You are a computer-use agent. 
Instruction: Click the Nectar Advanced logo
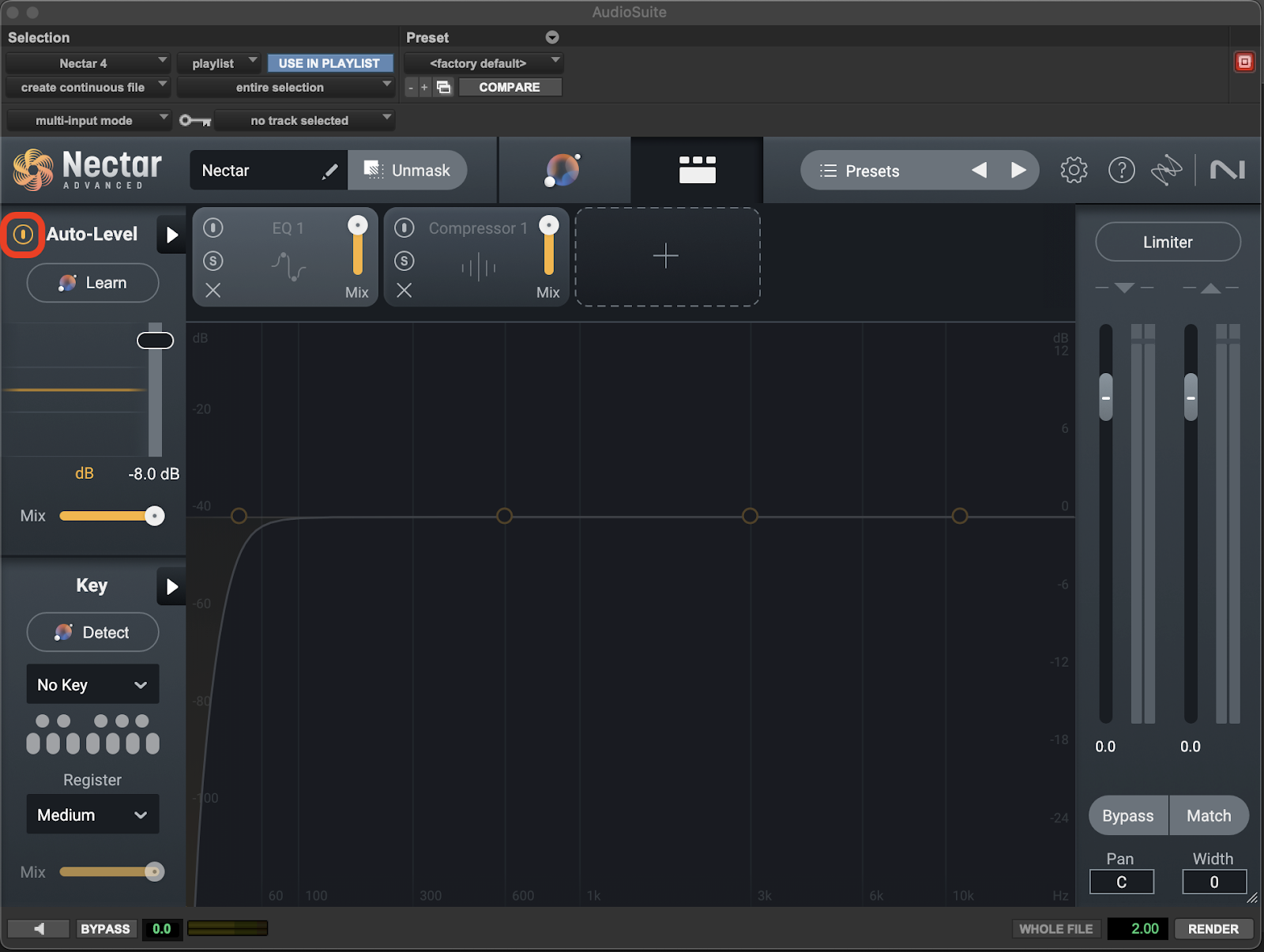88,170
